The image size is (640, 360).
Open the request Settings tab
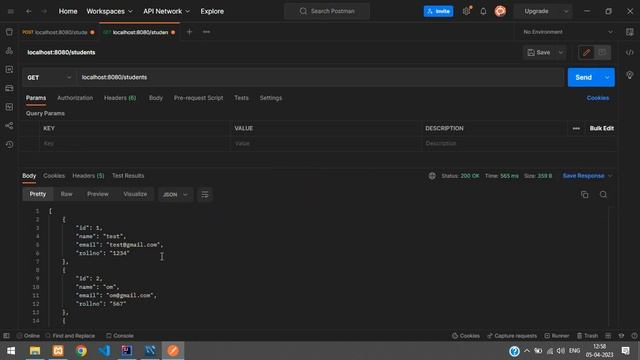(271, 98)
